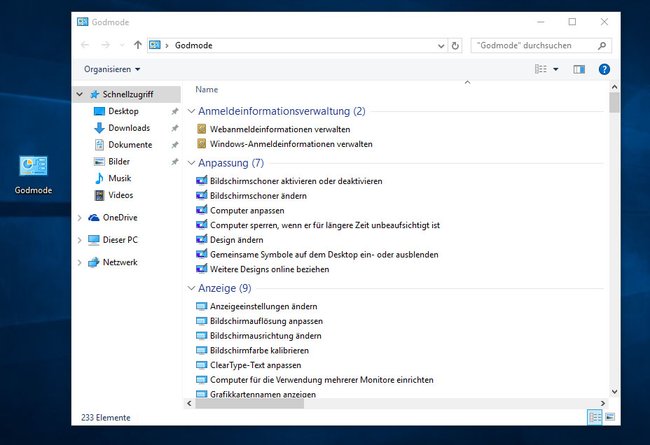
Task: Open the address bar history dropdown
Action: tap(441, 46)
